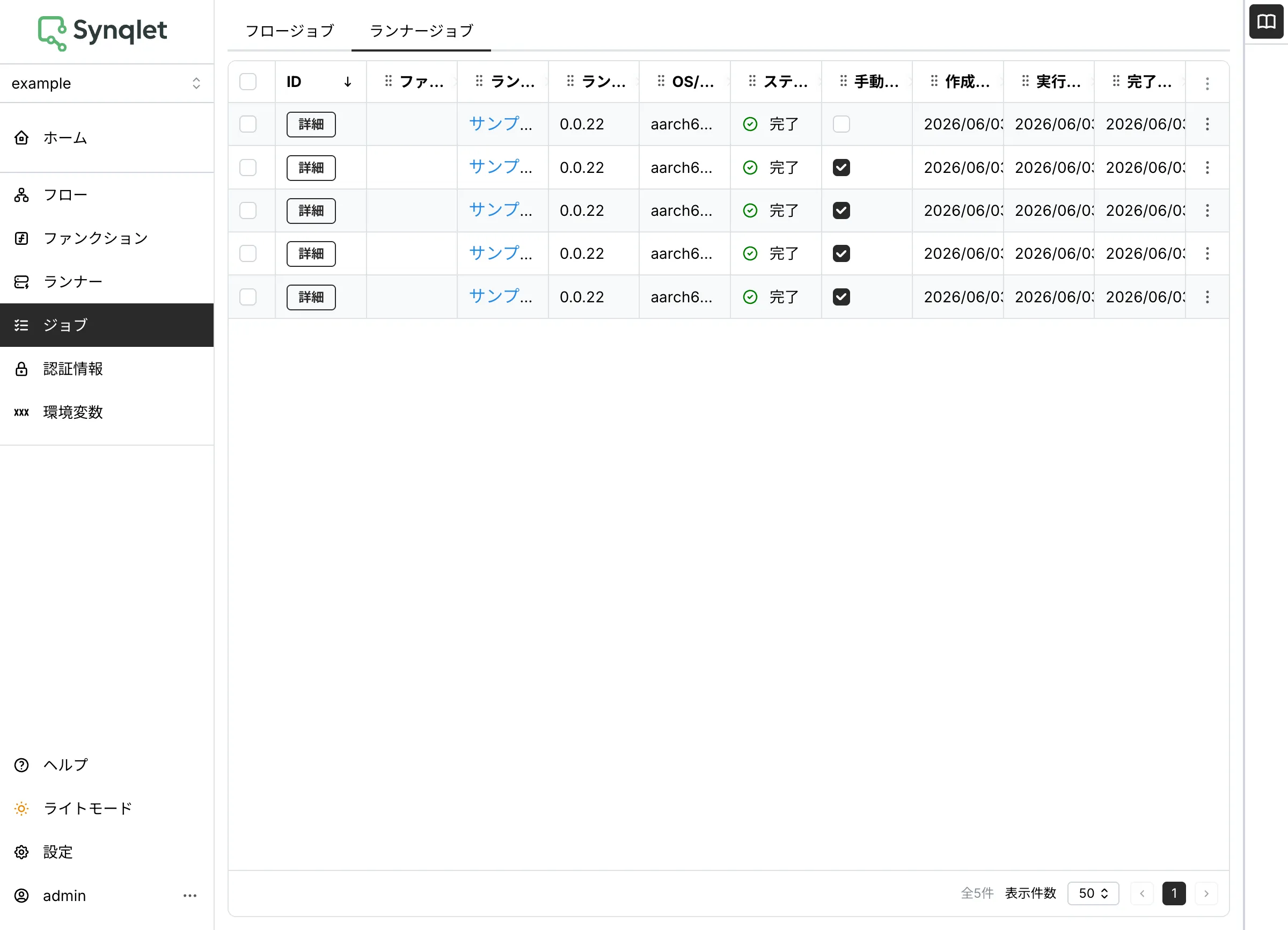This screenshot has height=930, width=1288.
Task: Open 認証情報 page
Action: click(107, 369)
